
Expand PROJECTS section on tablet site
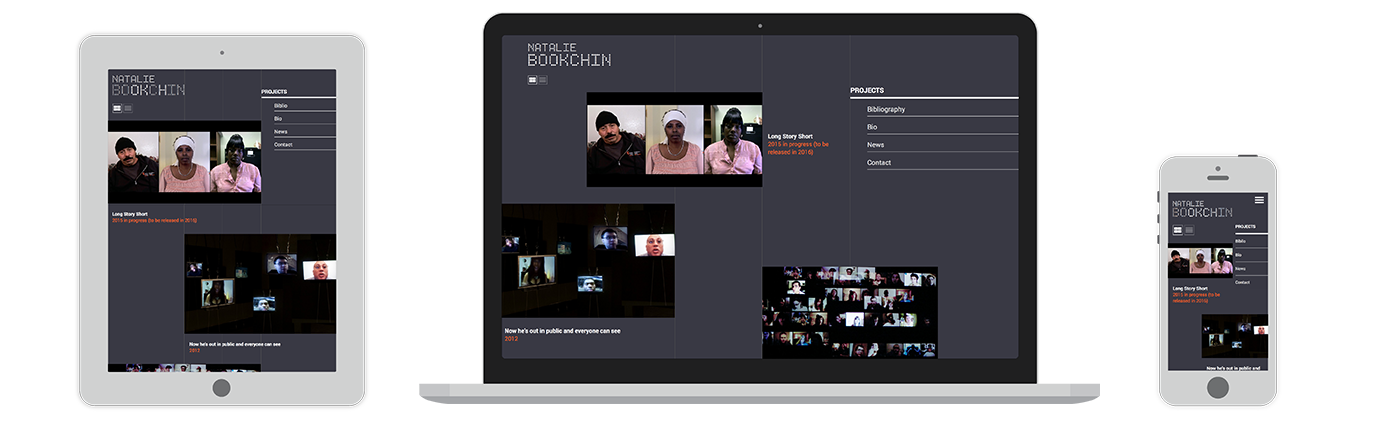coord(274,92)
